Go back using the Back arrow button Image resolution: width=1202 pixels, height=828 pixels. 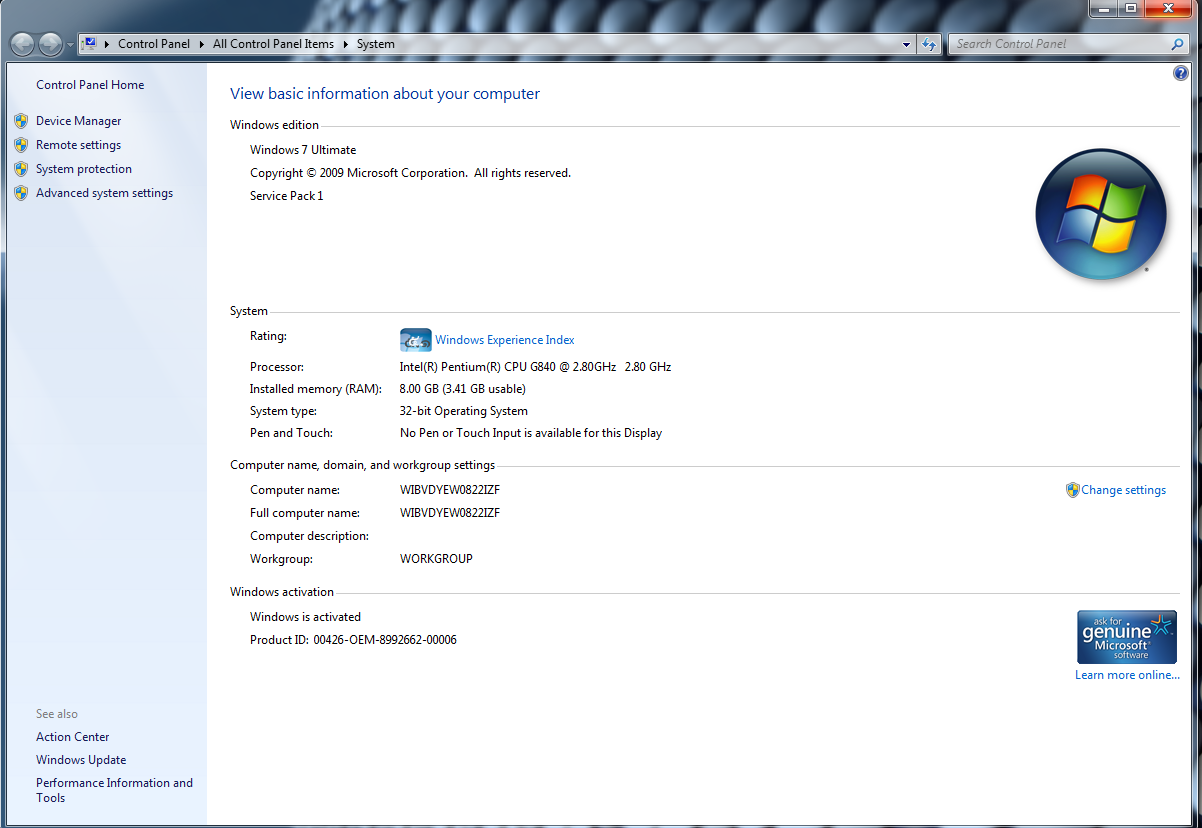(x=23, y=44)
